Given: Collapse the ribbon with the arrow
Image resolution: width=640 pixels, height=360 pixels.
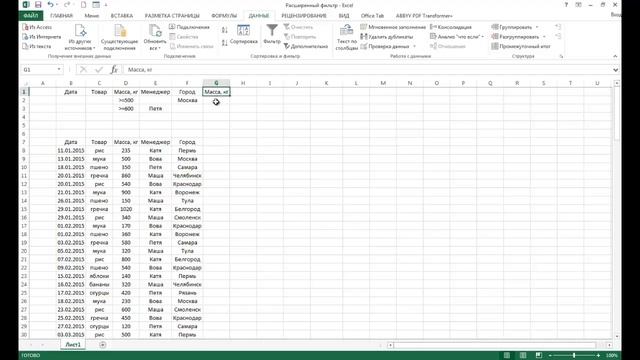Looking at the screenshot, I should point(615,56).
